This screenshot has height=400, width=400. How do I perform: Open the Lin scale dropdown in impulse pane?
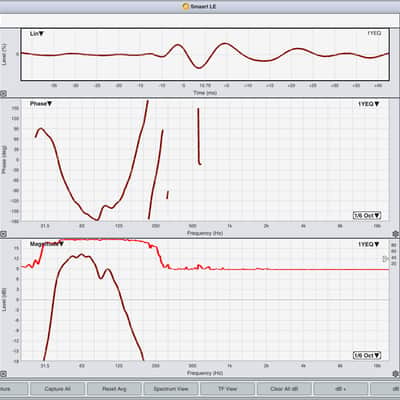point(37,34)
